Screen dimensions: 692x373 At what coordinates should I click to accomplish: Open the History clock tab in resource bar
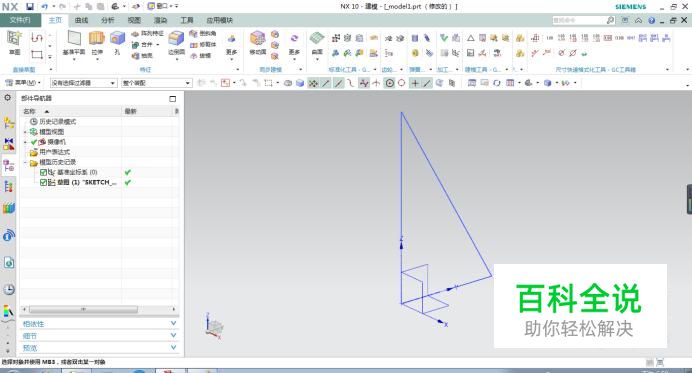(9, 290)
